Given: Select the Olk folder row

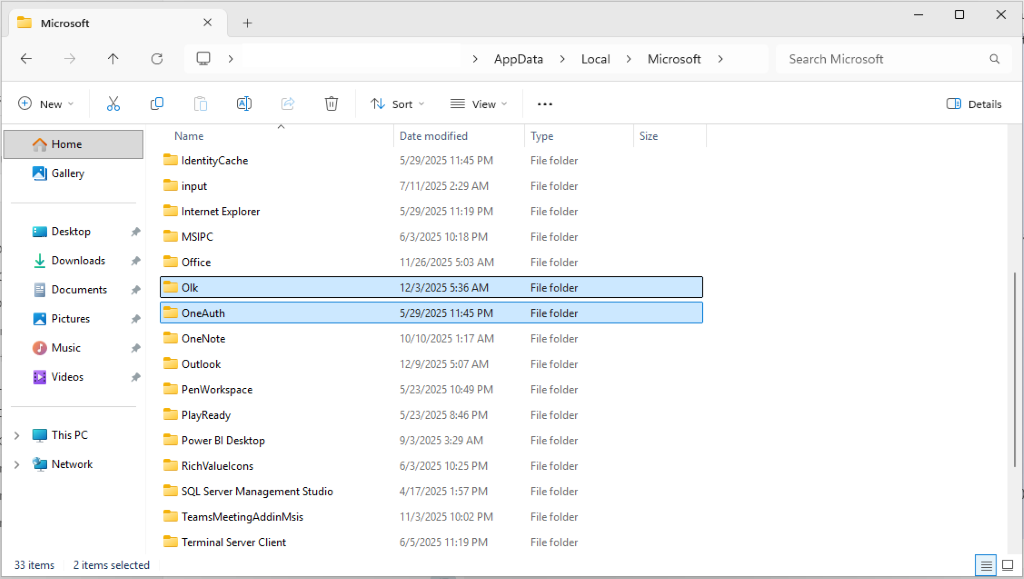Looking at the screenshot, I should (431, 287).
